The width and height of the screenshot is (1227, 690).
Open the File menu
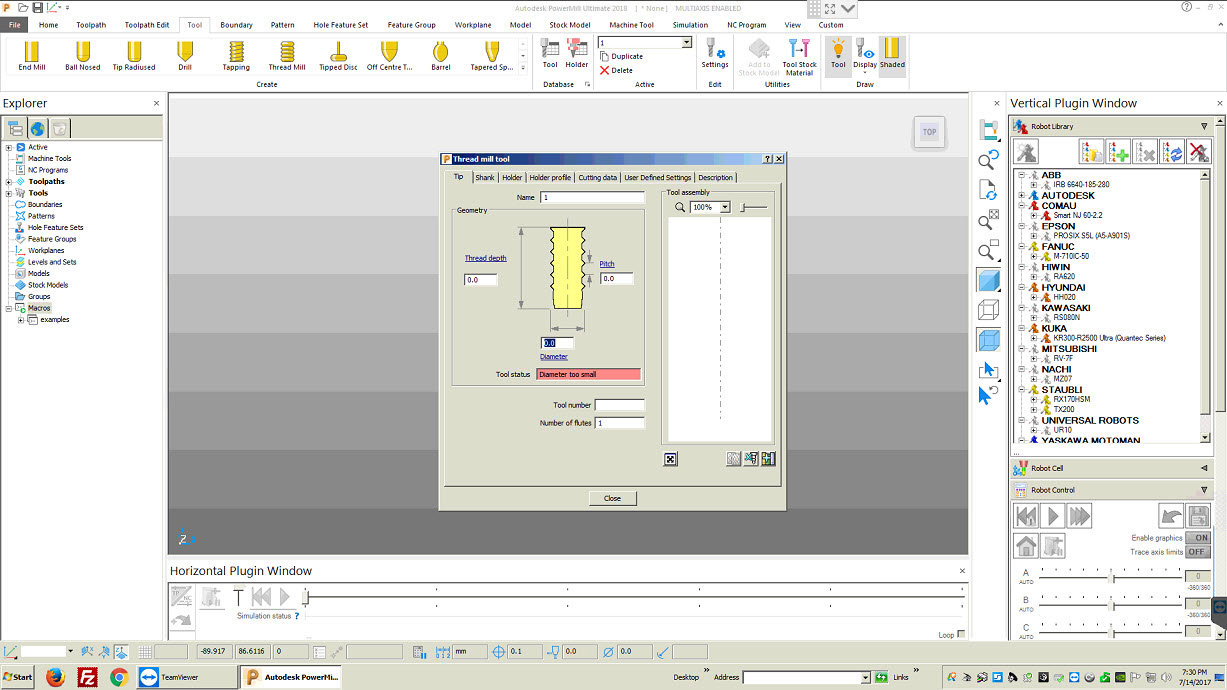pyautogui.click(x=15, y=25)
